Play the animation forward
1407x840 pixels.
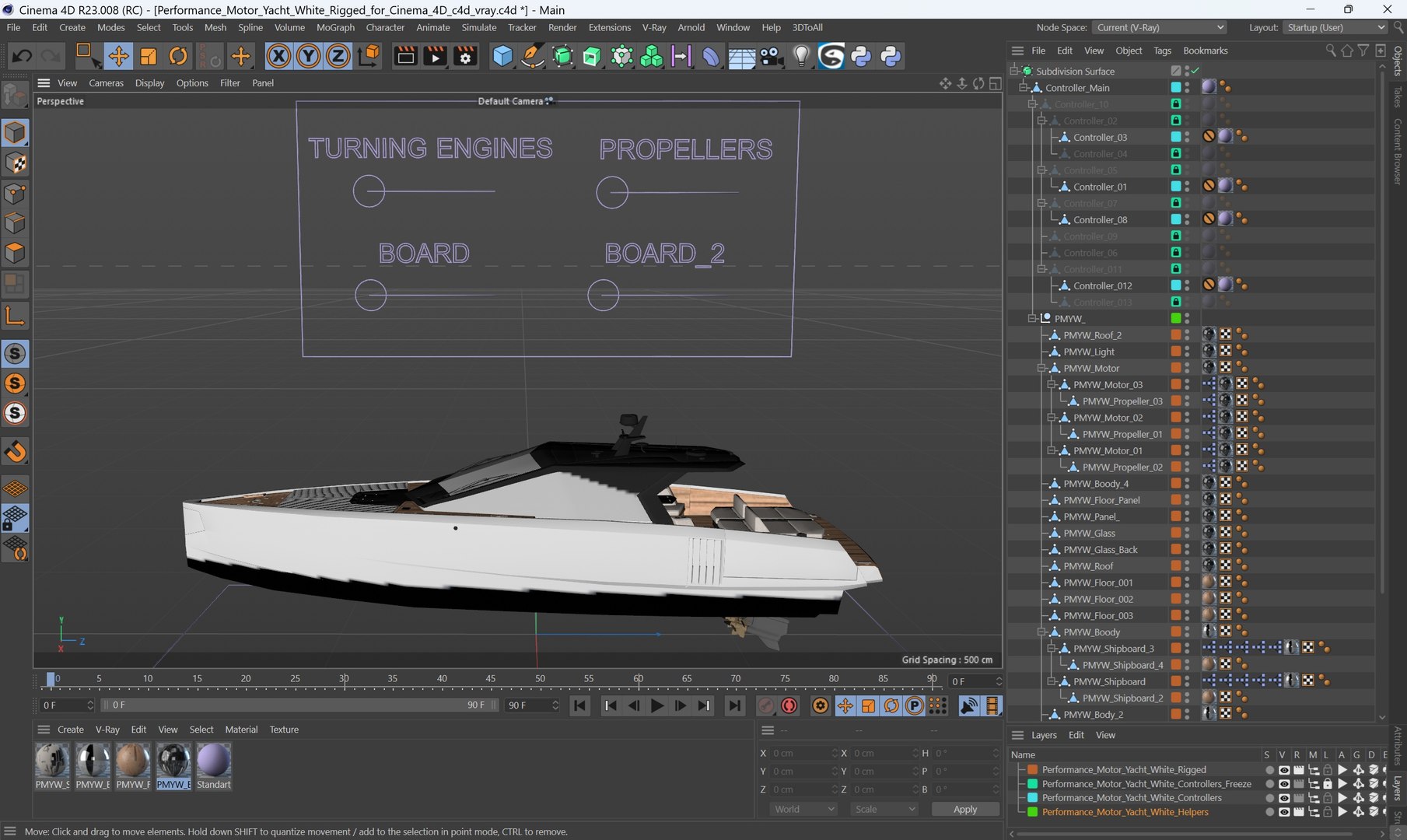coord(657,705)
